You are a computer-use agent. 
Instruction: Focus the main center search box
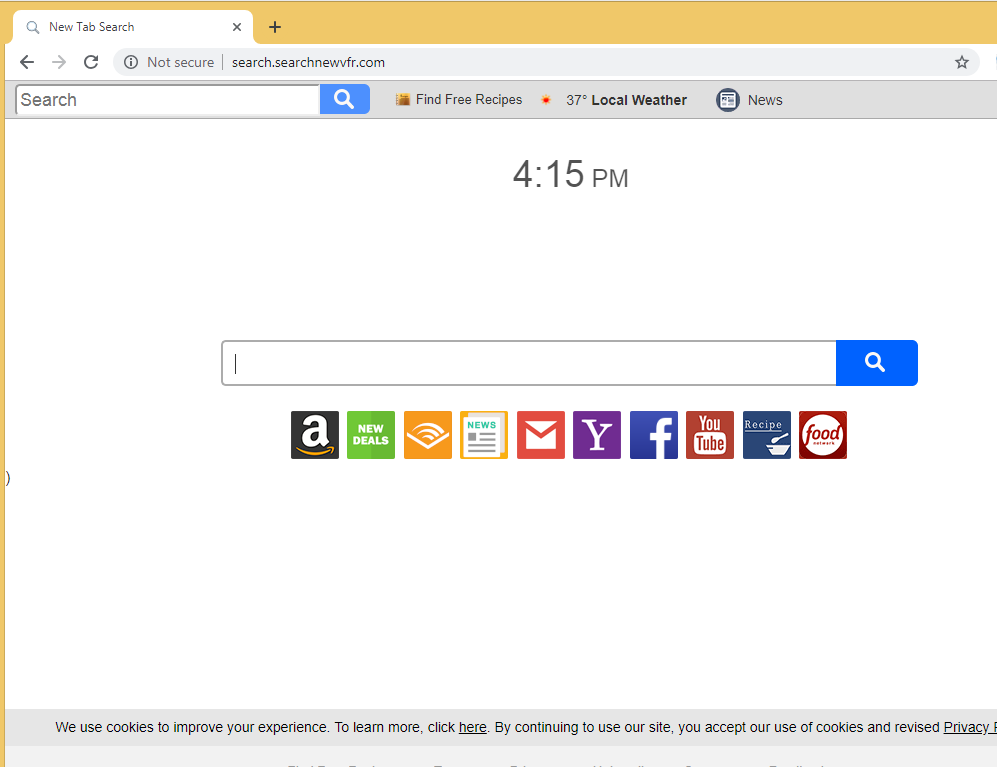(x=528, y=363)
